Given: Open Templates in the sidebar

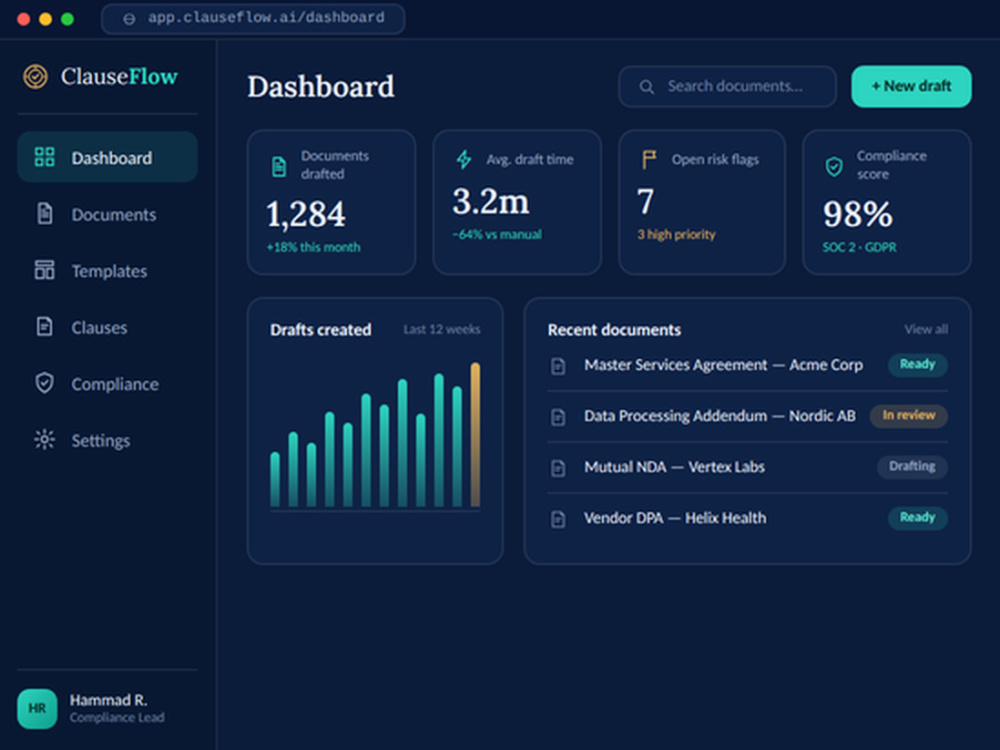Looking at the screenshot, I should click(107, 270).
